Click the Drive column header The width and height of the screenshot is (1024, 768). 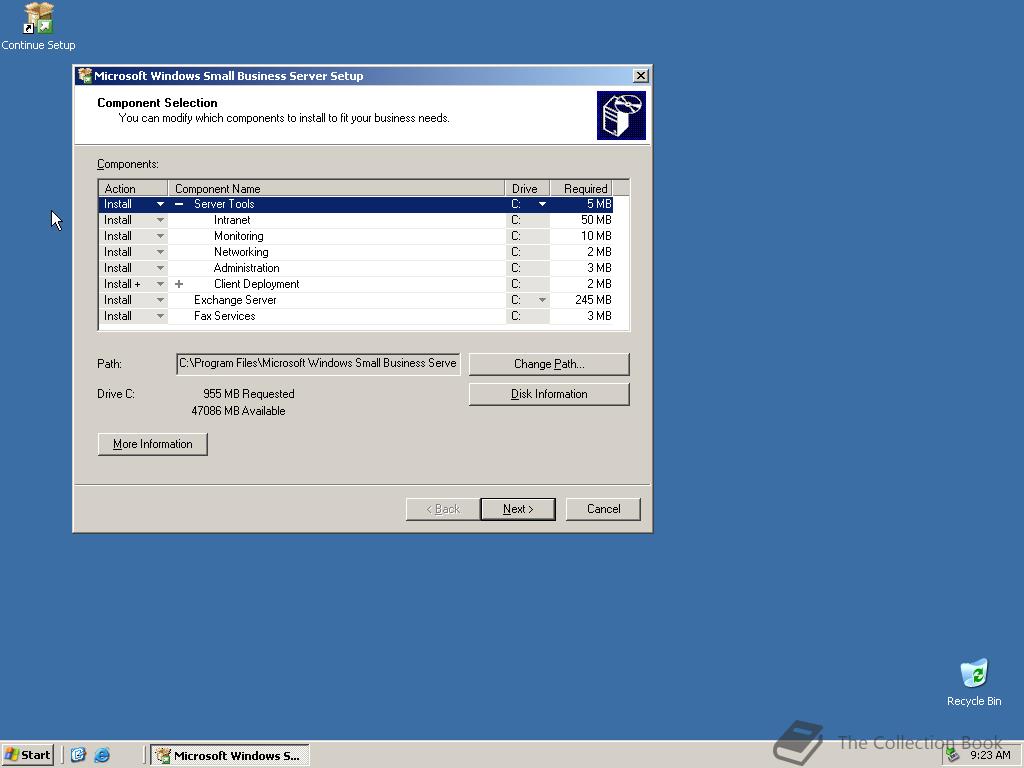coord(527,188)
